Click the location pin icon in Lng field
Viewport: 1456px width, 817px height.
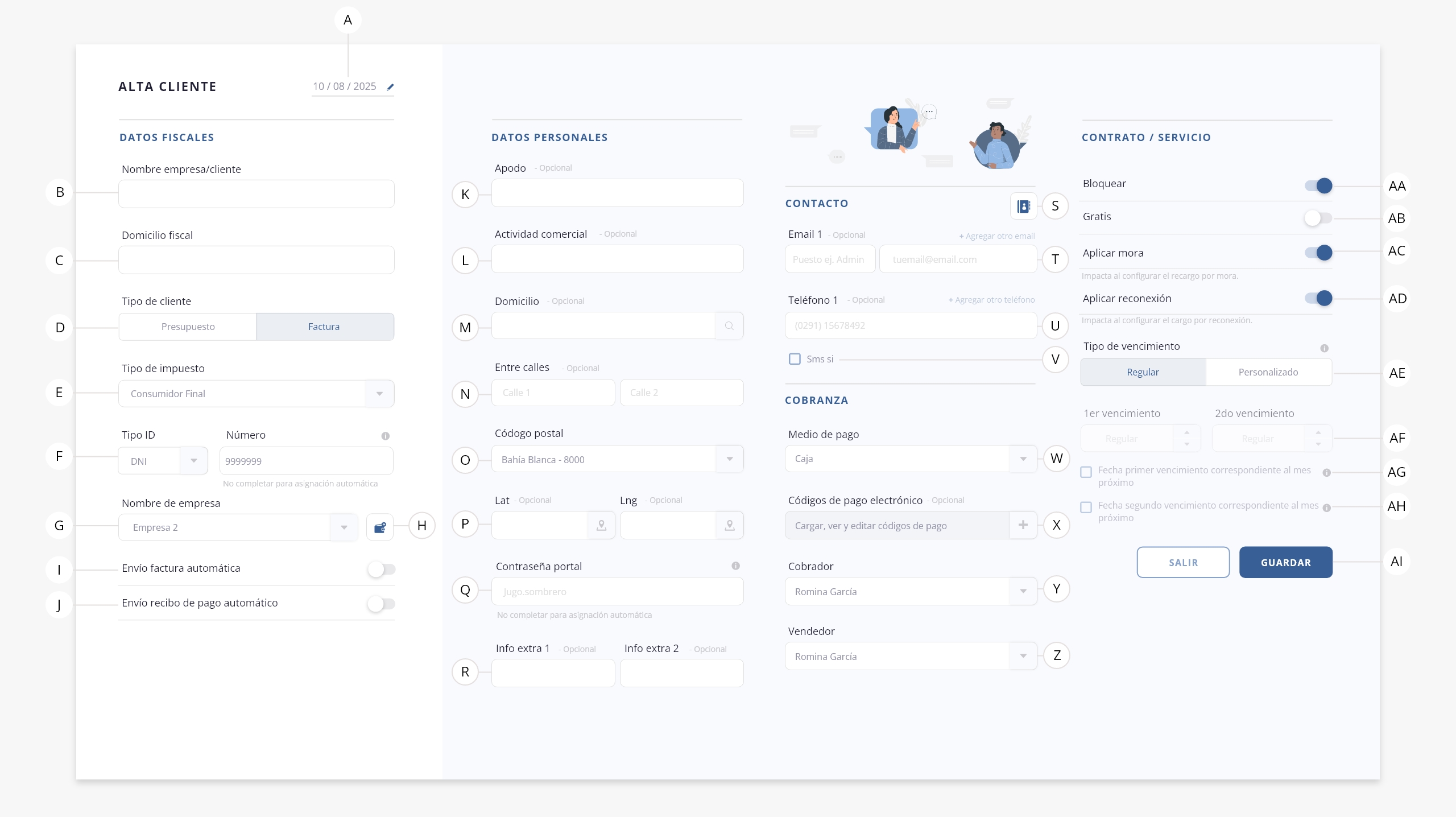coord(729,526)
